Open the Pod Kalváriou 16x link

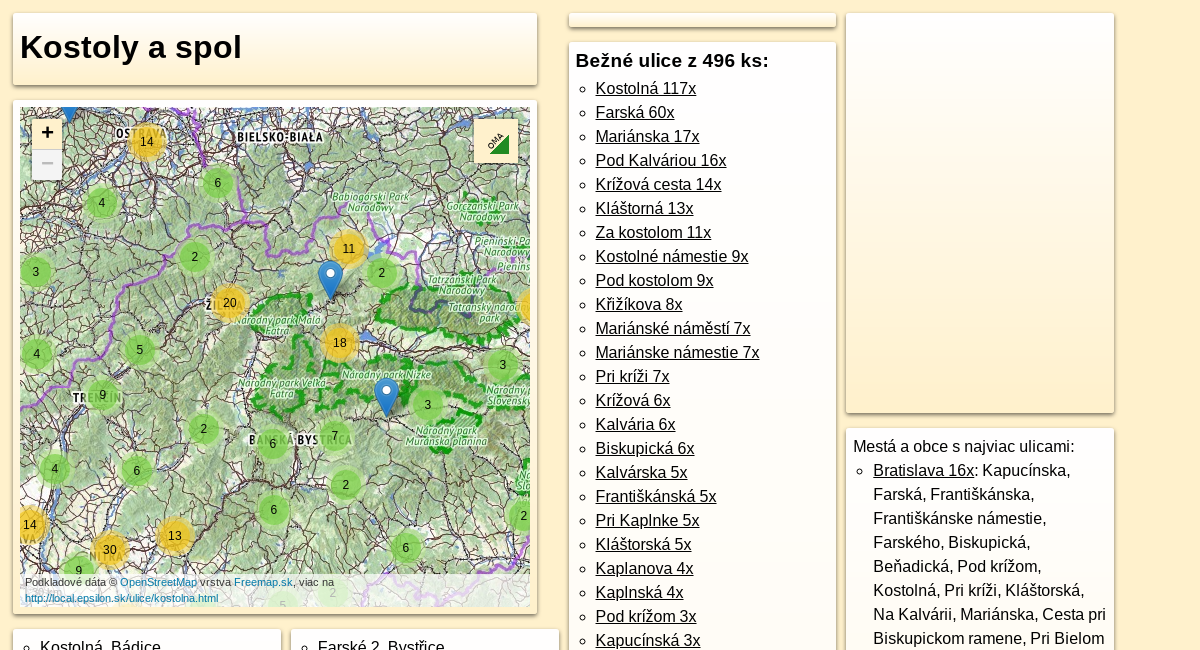click(661, 160)
